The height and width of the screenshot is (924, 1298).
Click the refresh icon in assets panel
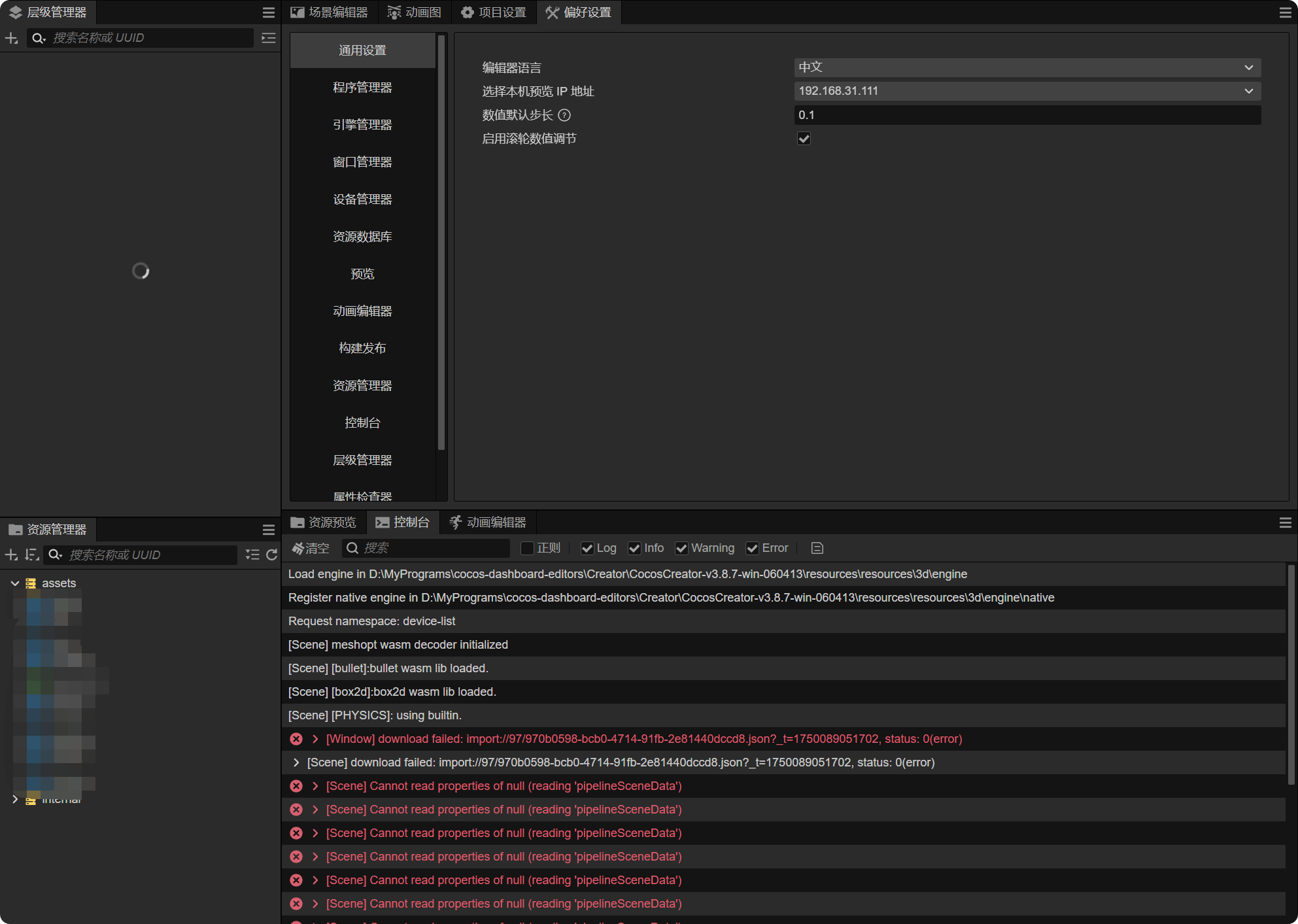tap(272, 555)
